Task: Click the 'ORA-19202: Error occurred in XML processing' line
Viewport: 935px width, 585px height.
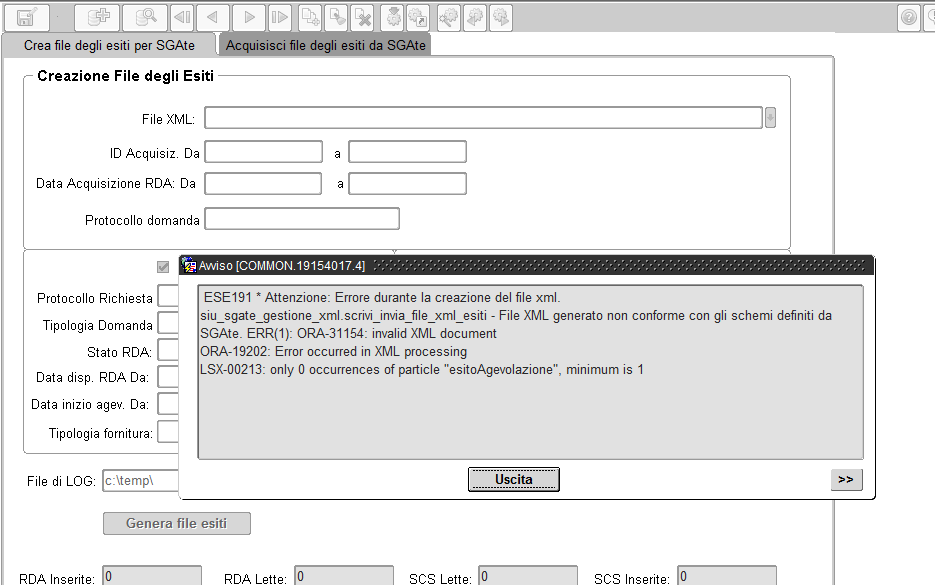Action: [333, 352]
